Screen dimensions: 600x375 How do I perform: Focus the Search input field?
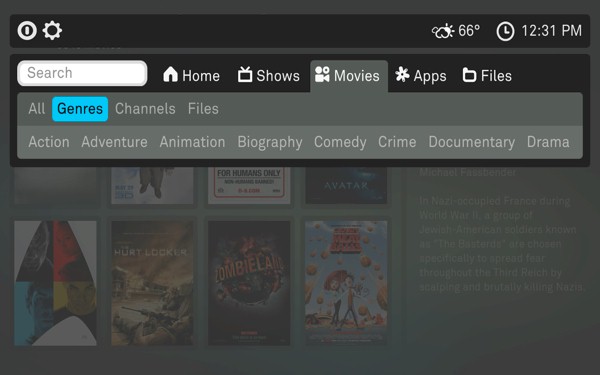pyautogui.click(x=82, y=73)
